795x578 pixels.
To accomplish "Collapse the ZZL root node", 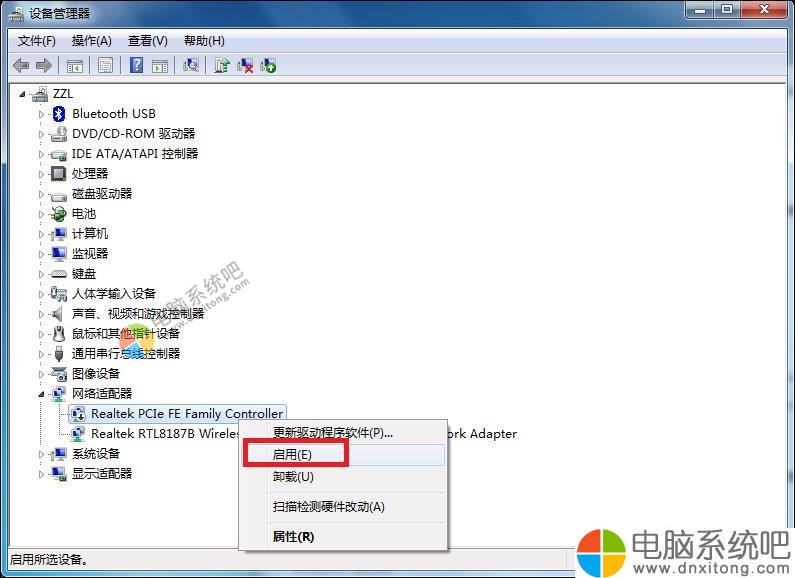I will (22, 94).
